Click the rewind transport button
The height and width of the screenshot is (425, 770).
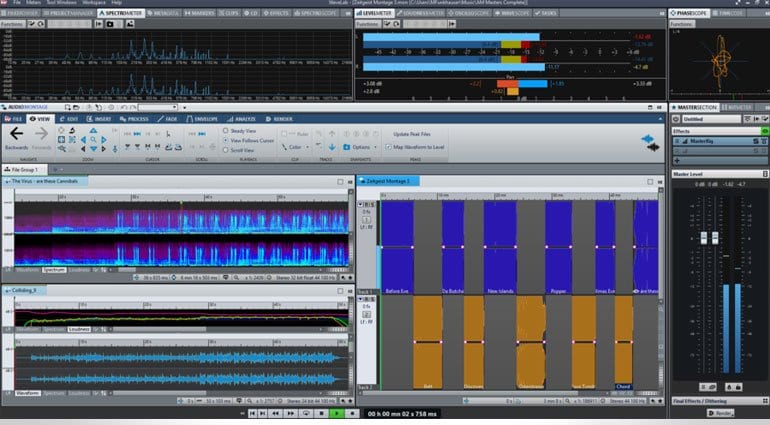[x=276, y=414]
